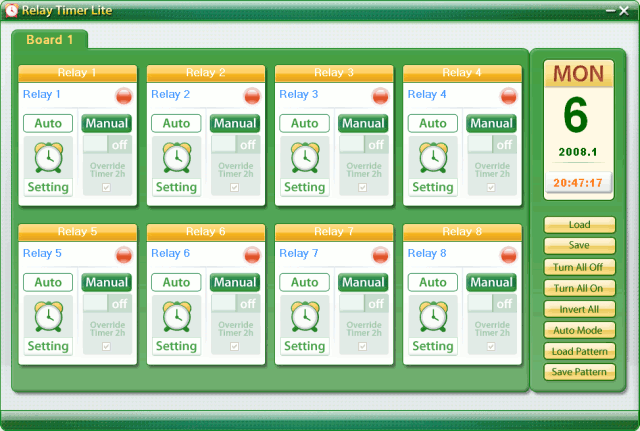Open Relay 7 alarm clock Setting
The image size is (640, 431).
tap(304, 326)
